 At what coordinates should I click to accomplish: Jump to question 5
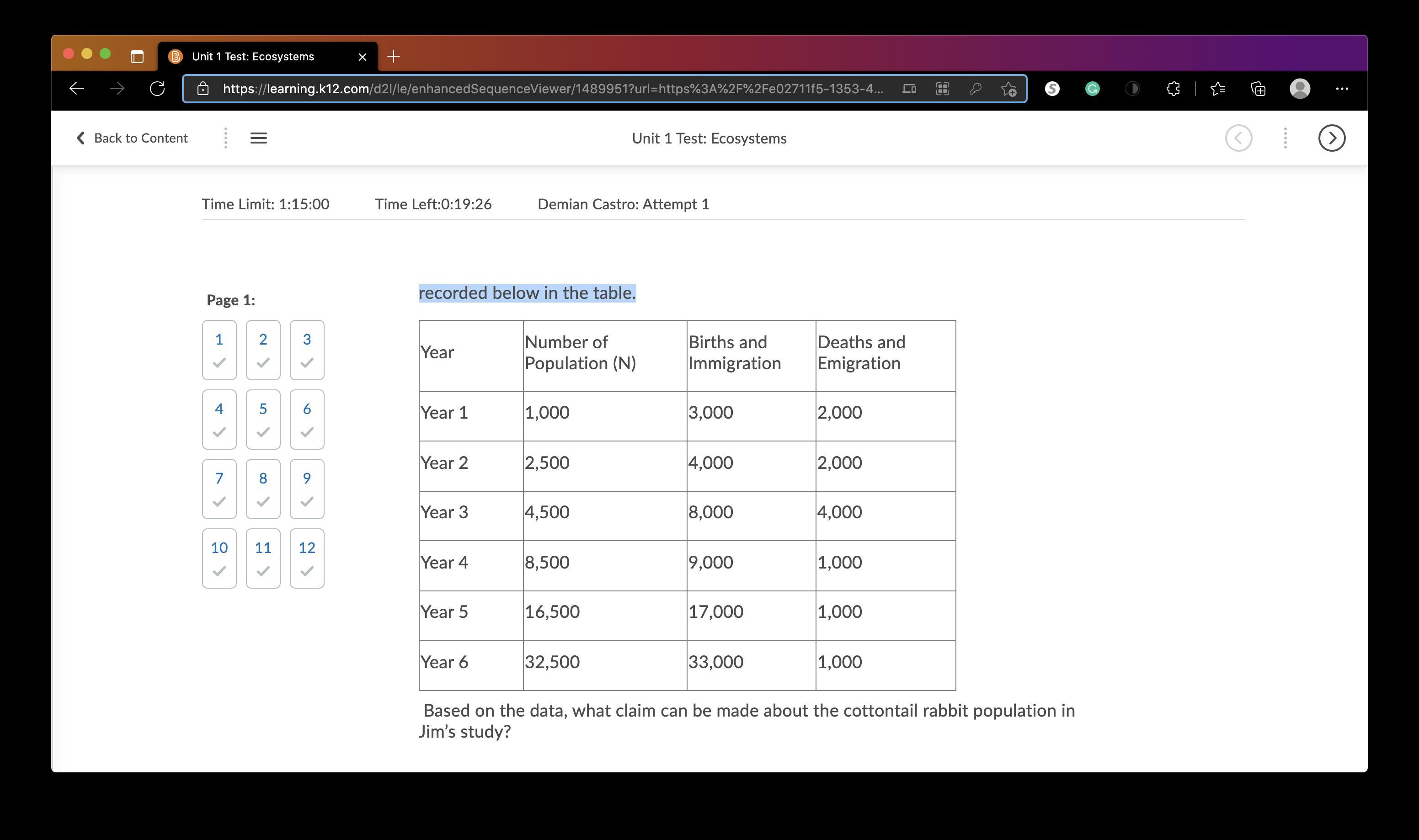point(262,420)
